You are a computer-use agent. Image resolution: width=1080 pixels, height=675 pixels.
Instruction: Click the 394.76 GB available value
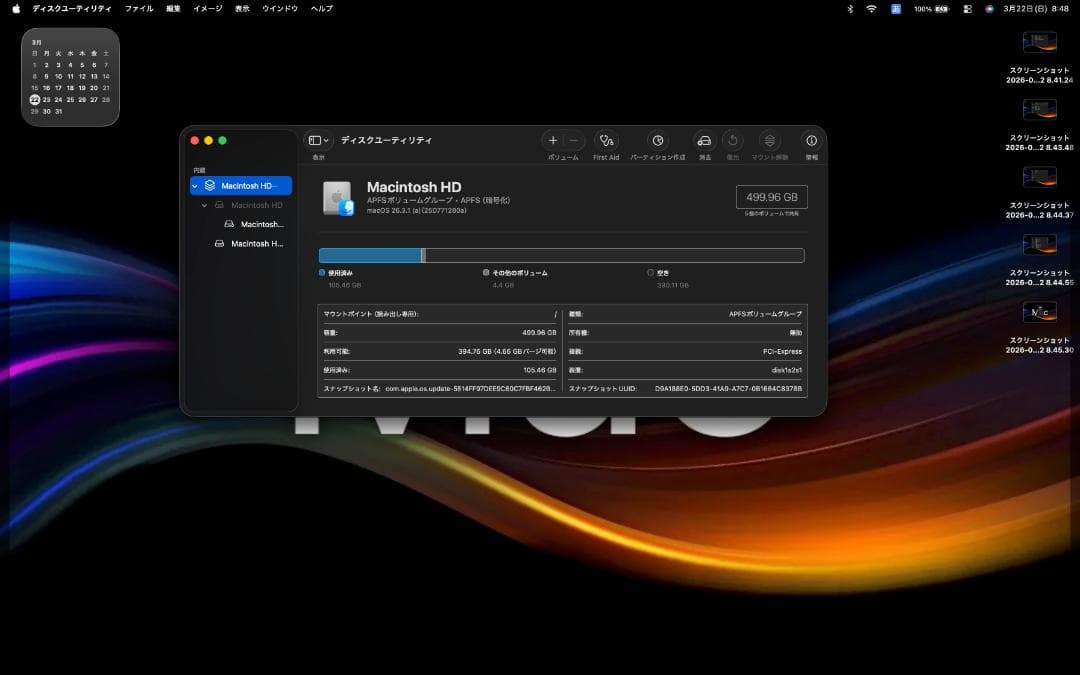[507, 352]
